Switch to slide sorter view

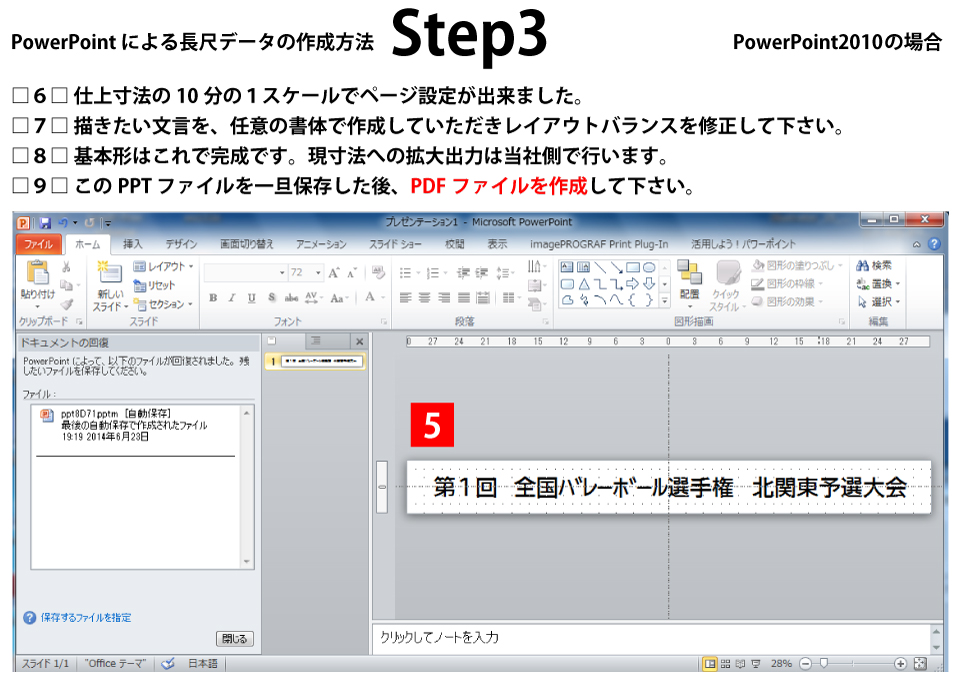pos(726,663)
